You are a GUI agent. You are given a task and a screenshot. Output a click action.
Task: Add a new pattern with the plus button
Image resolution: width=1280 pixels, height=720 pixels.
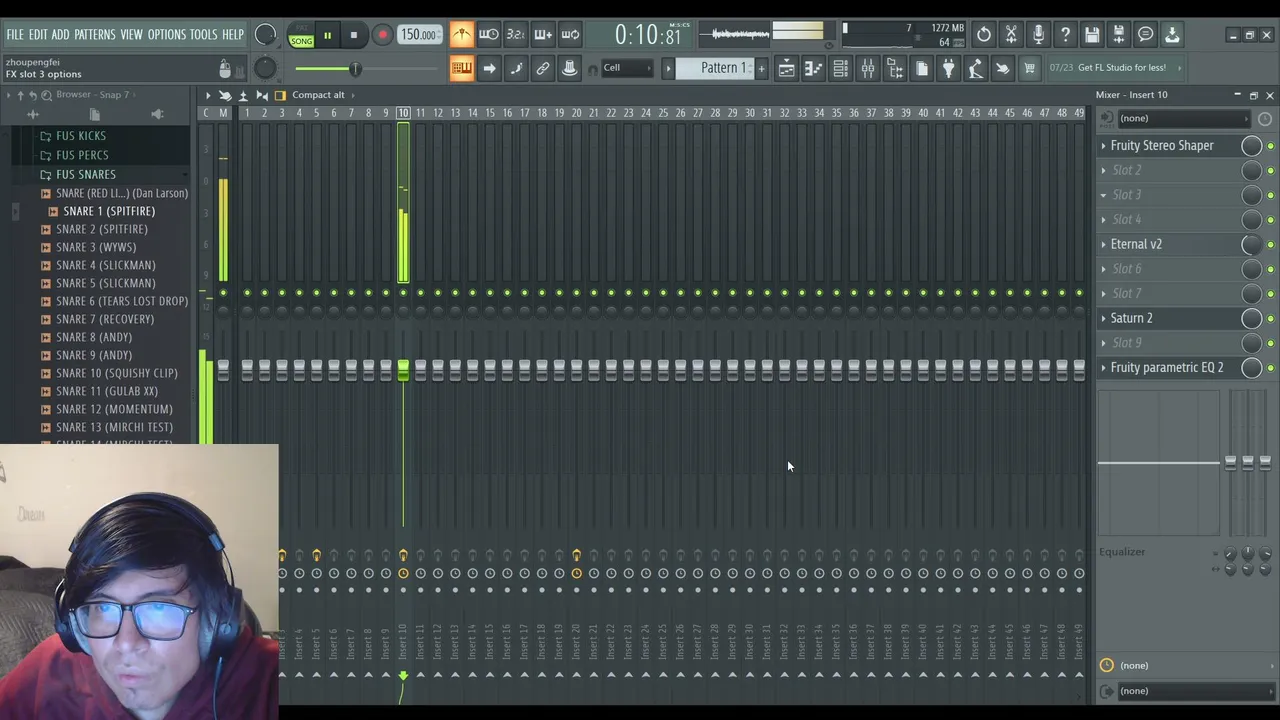[761, 68]
